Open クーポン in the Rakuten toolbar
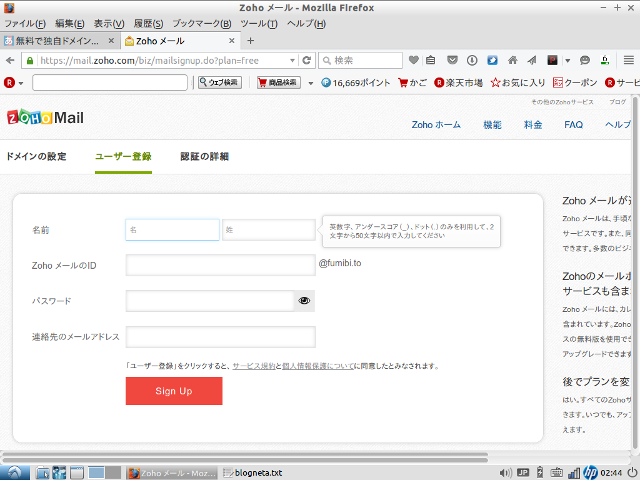 (x=575, y=83)
